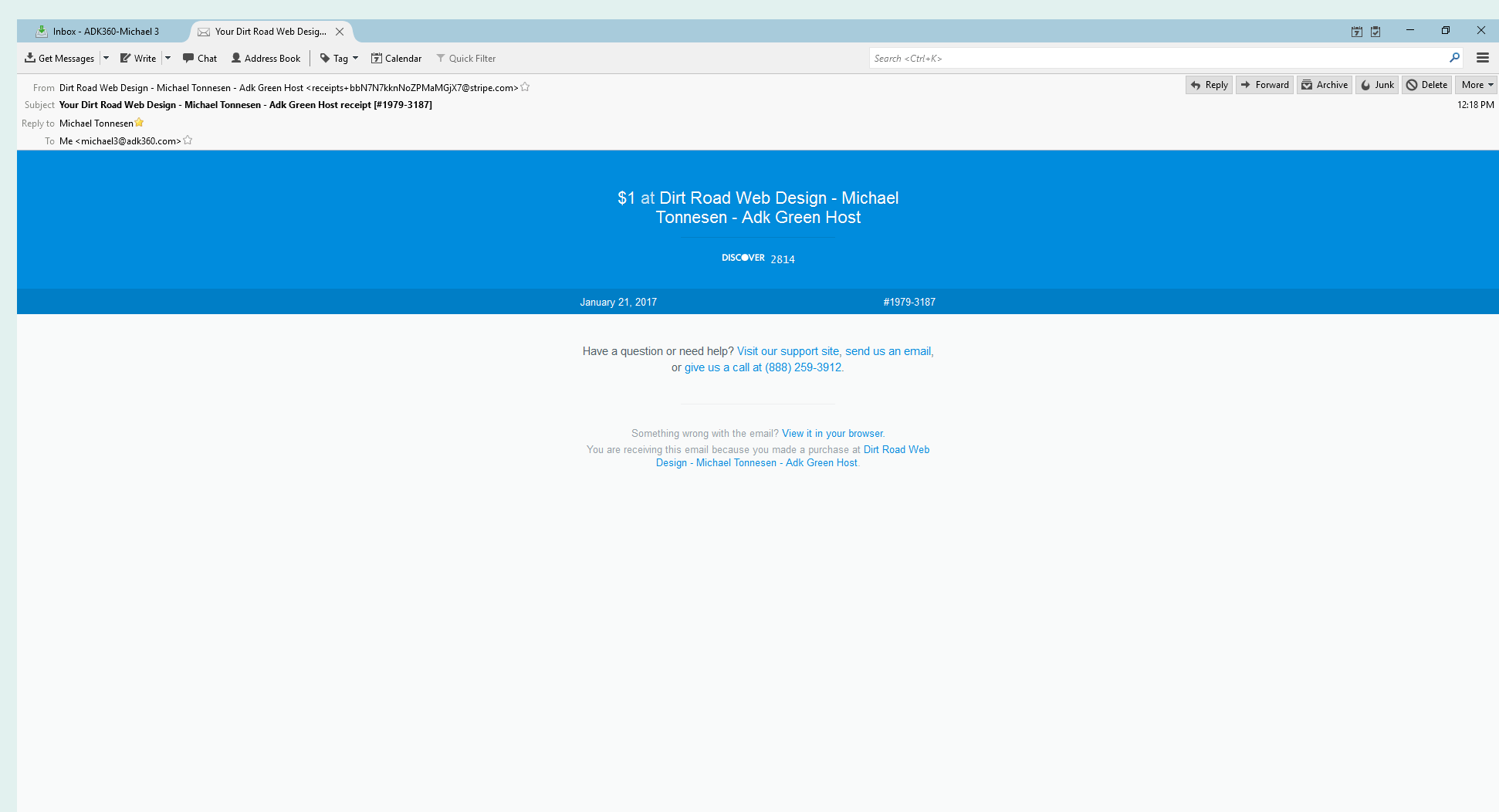Archive this message

(1325, 85)
